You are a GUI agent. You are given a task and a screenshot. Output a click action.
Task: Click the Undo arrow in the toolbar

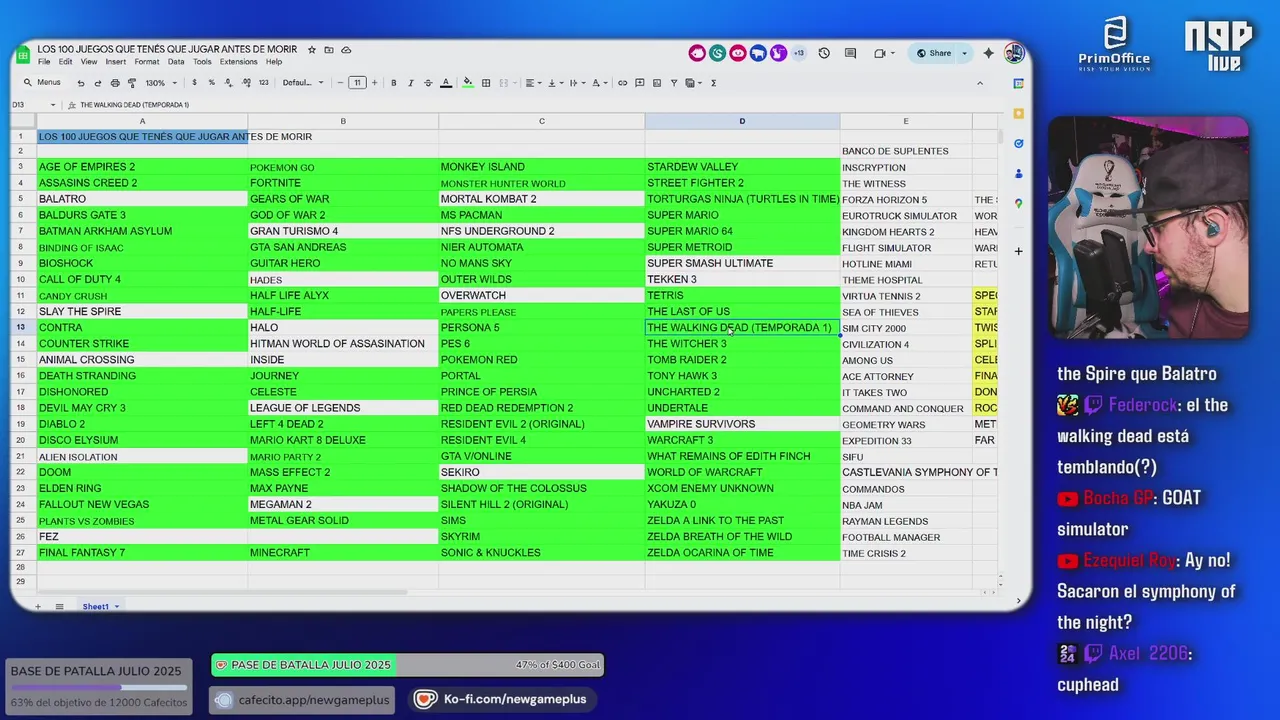[81, 83]
